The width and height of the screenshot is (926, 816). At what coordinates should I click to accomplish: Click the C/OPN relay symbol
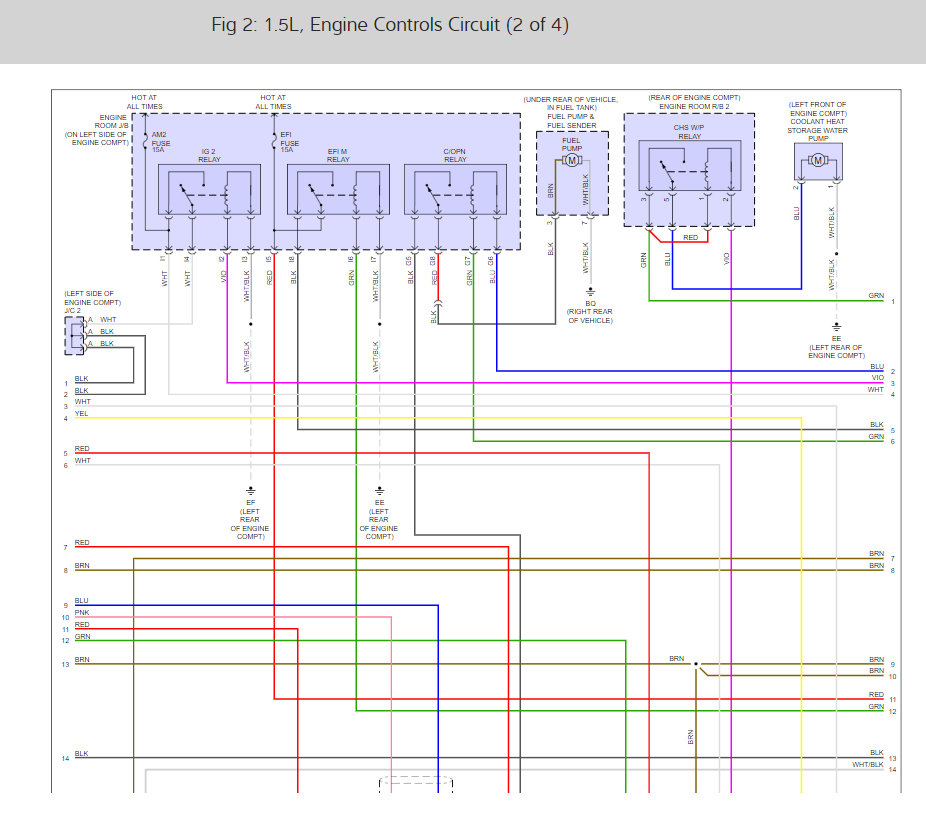coord(455,190)
